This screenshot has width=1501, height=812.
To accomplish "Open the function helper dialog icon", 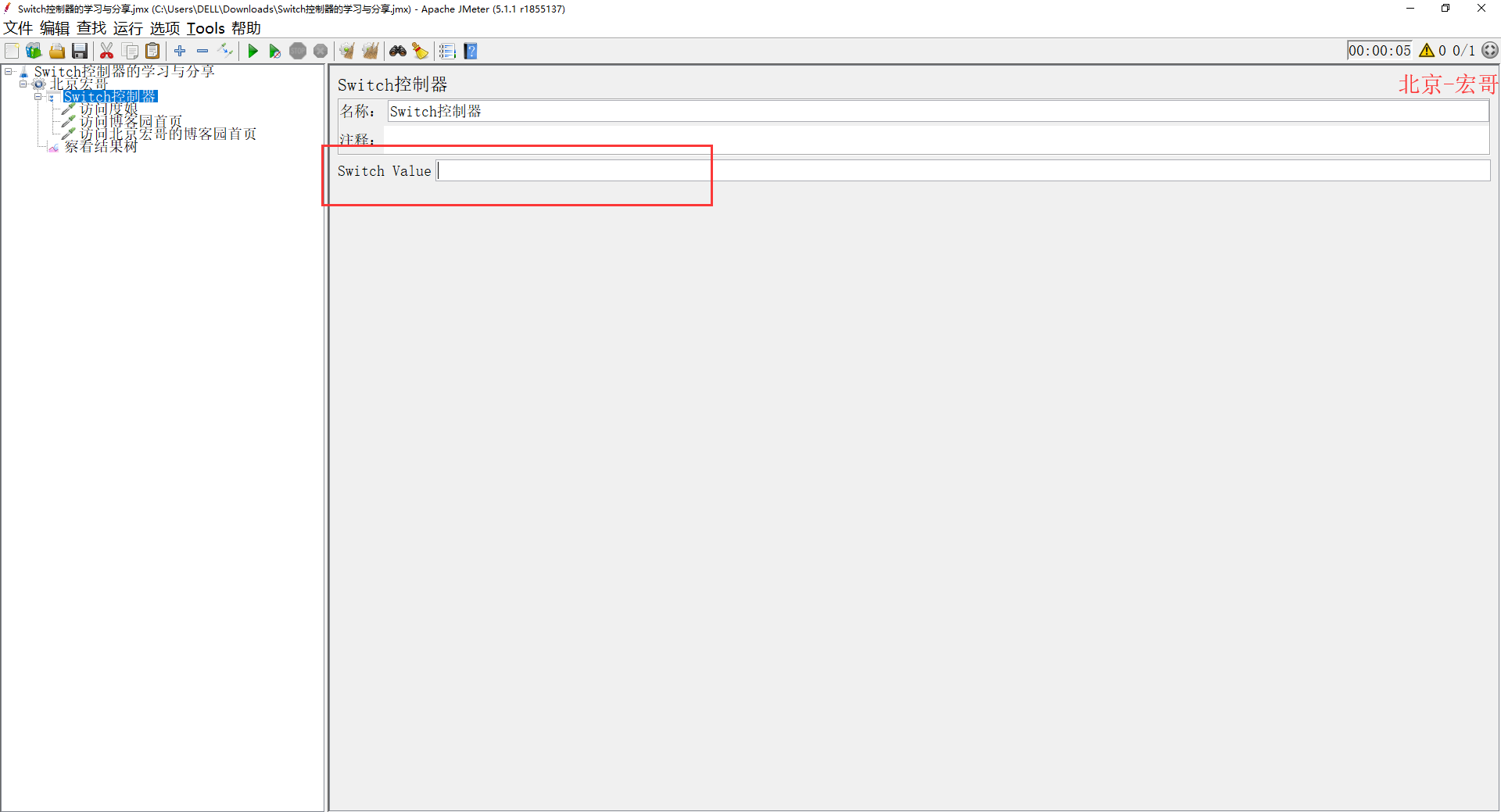I will (x=447, y=51).
